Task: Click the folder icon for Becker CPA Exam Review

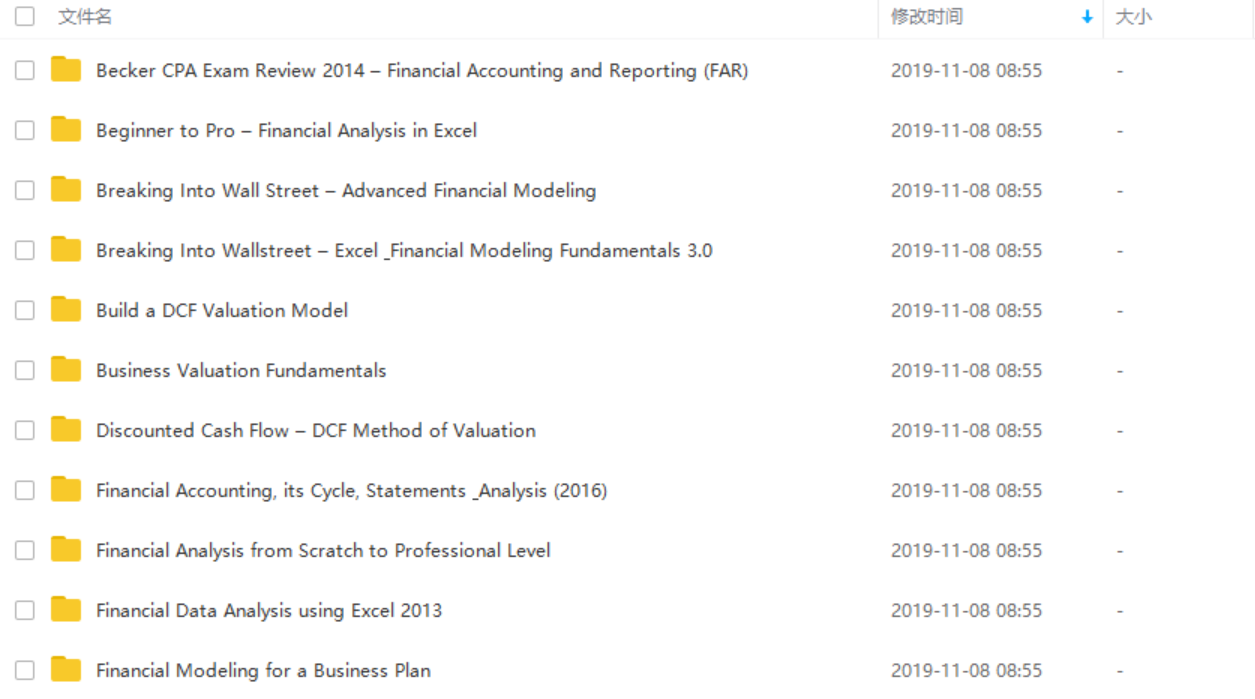Action: pyautogui.click(x=66, y=70)
